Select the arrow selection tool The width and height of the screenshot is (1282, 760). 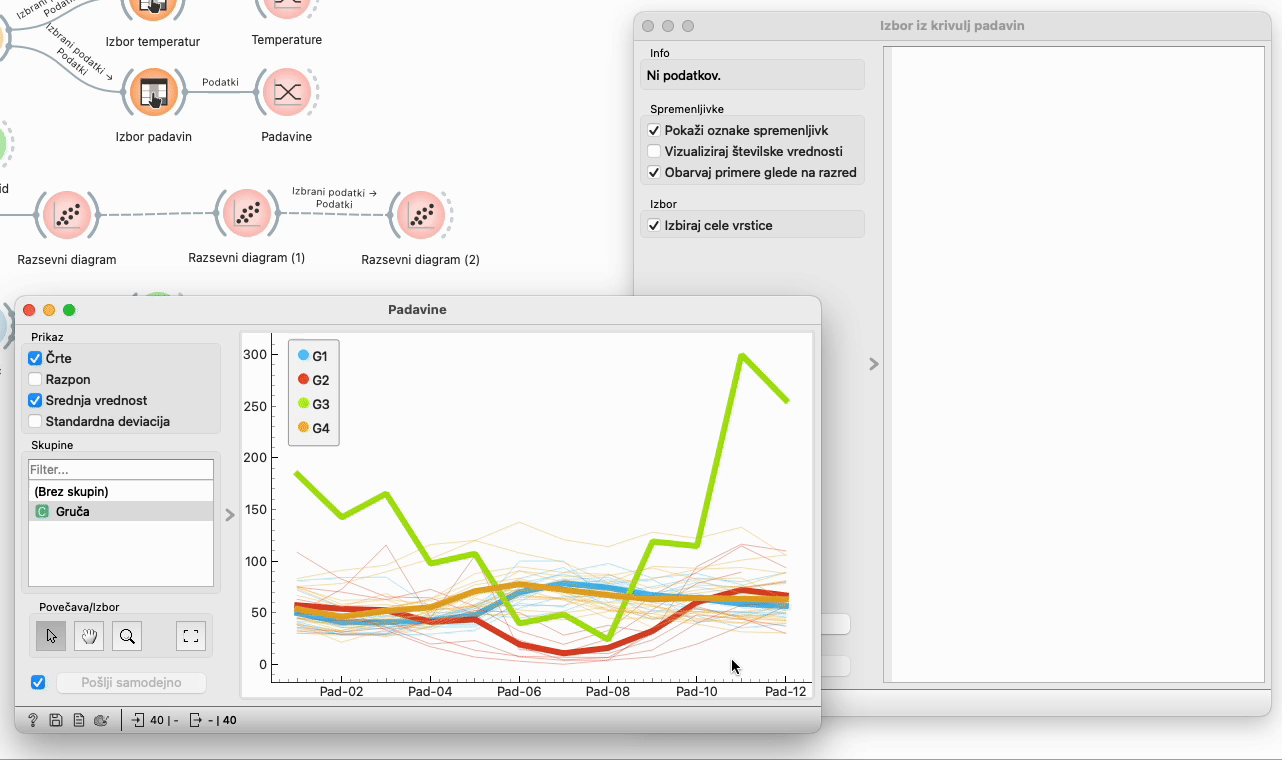coord(51,635)
